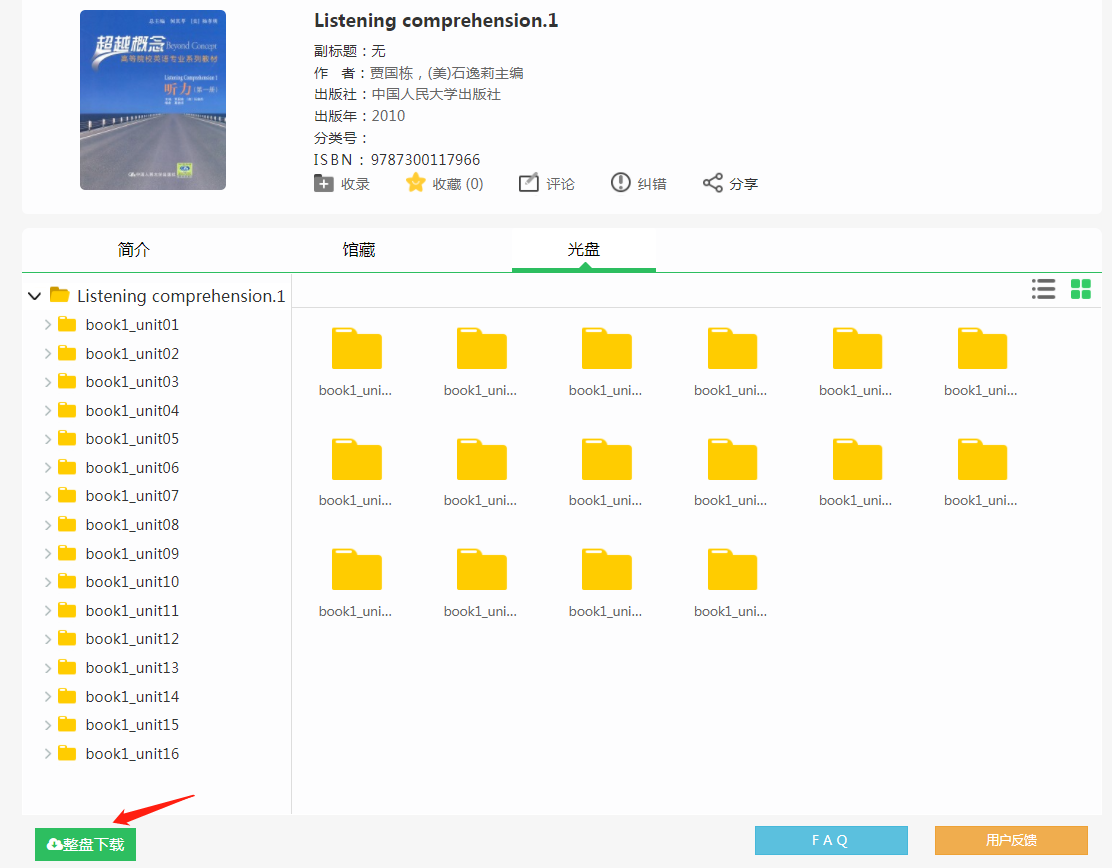
Task: Expand the book1_unit01 tree node
Action: click(x=48, y=325)
